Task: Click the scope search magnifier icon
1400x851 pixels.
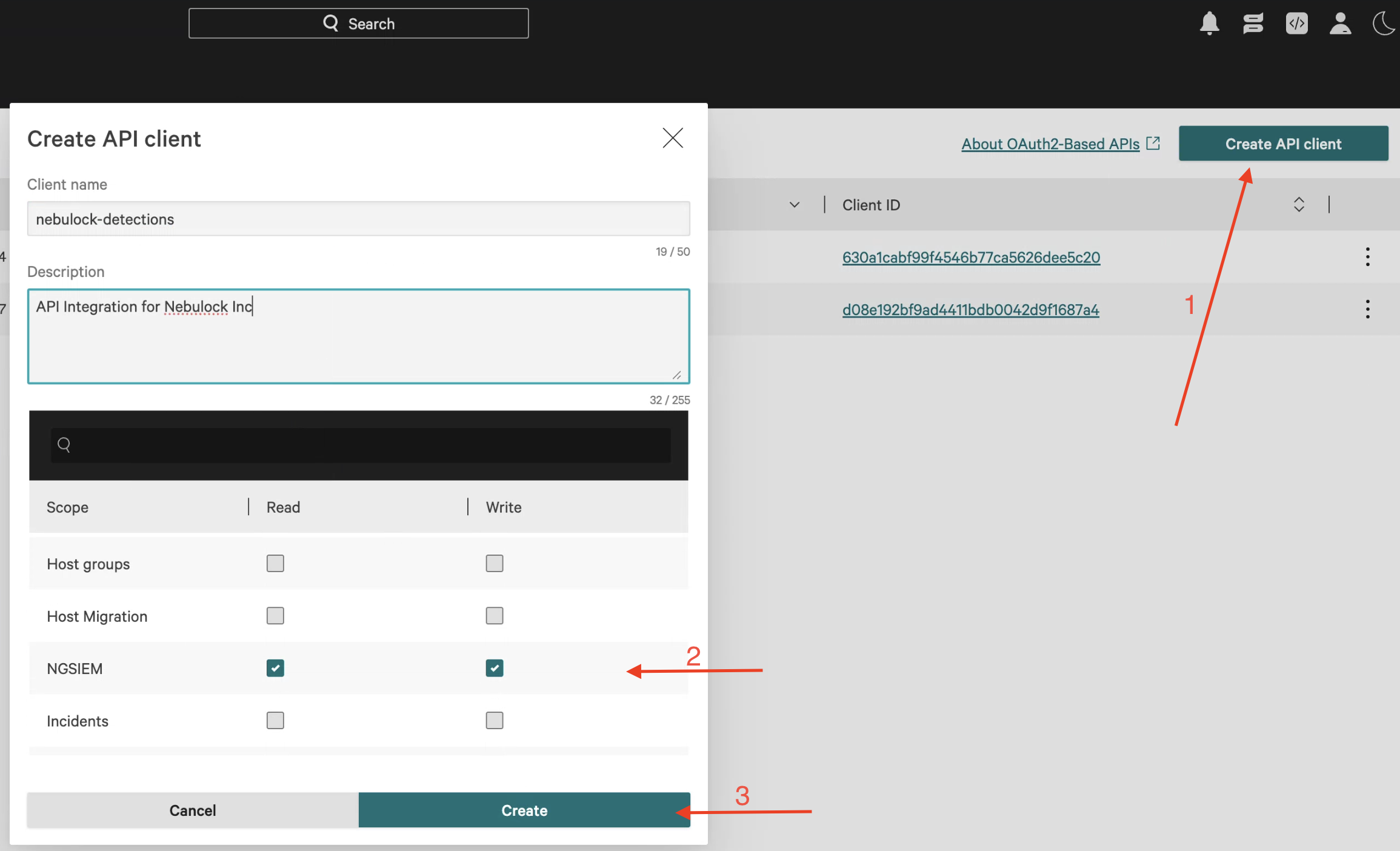Action: [x=64, y=446]
